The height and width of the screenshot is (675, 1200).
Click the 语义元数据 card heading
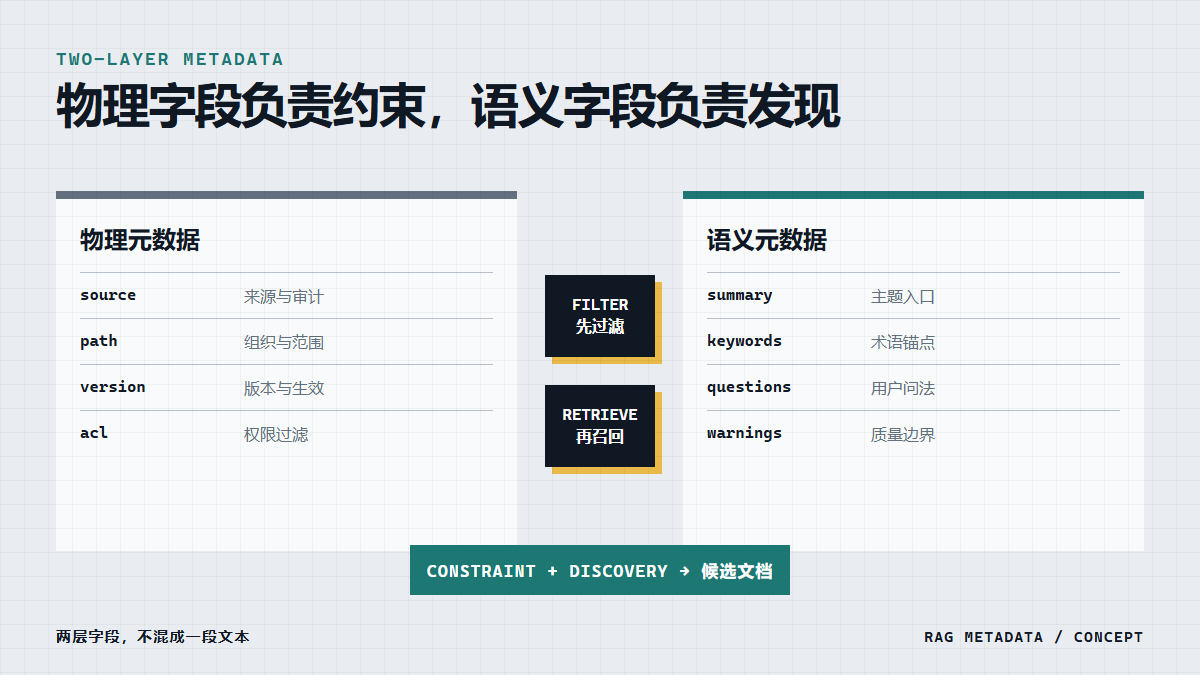click(767, 240)
